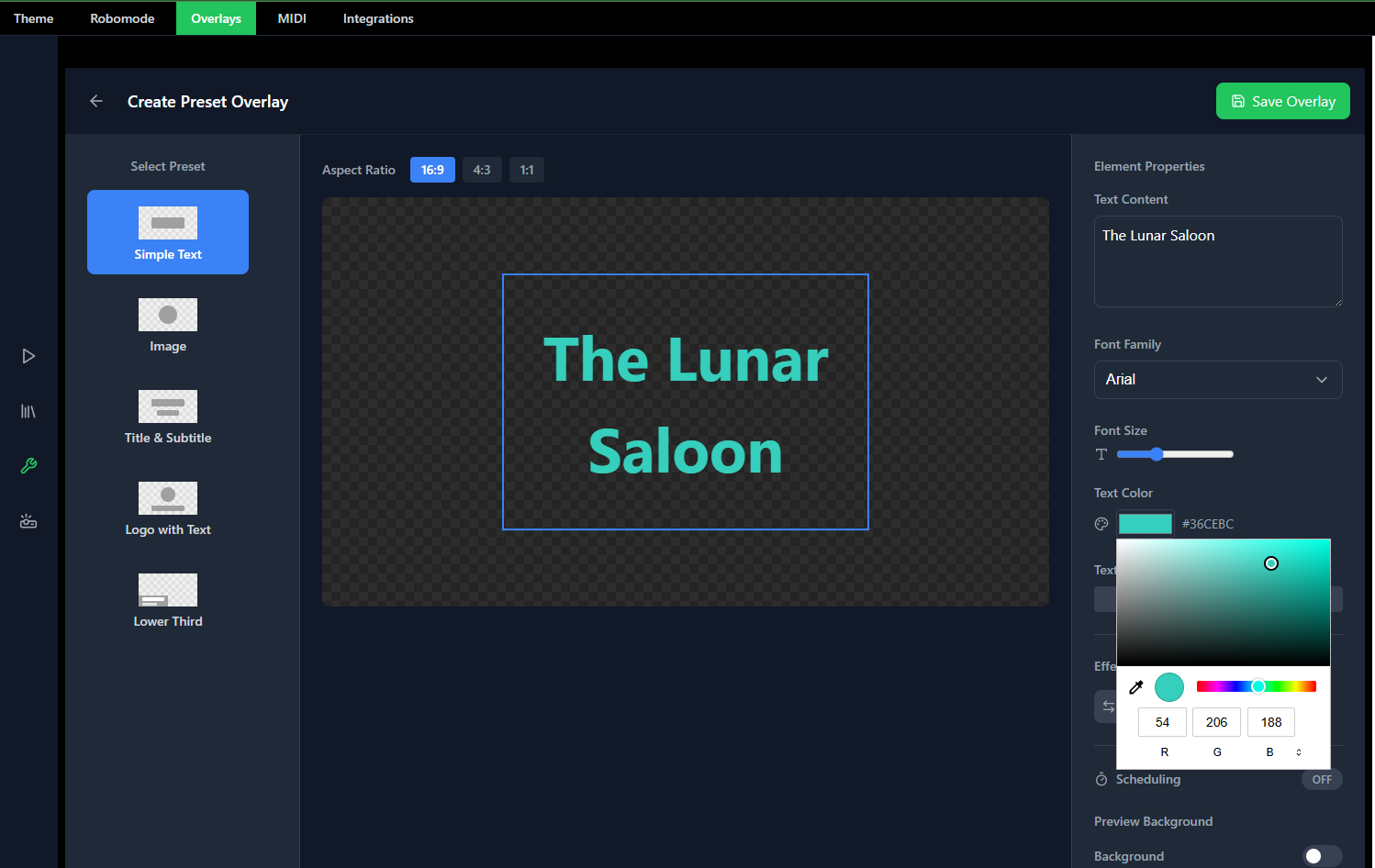Click the Font Size slider handle
The image size is (1375, 868).
point(1157,454)
